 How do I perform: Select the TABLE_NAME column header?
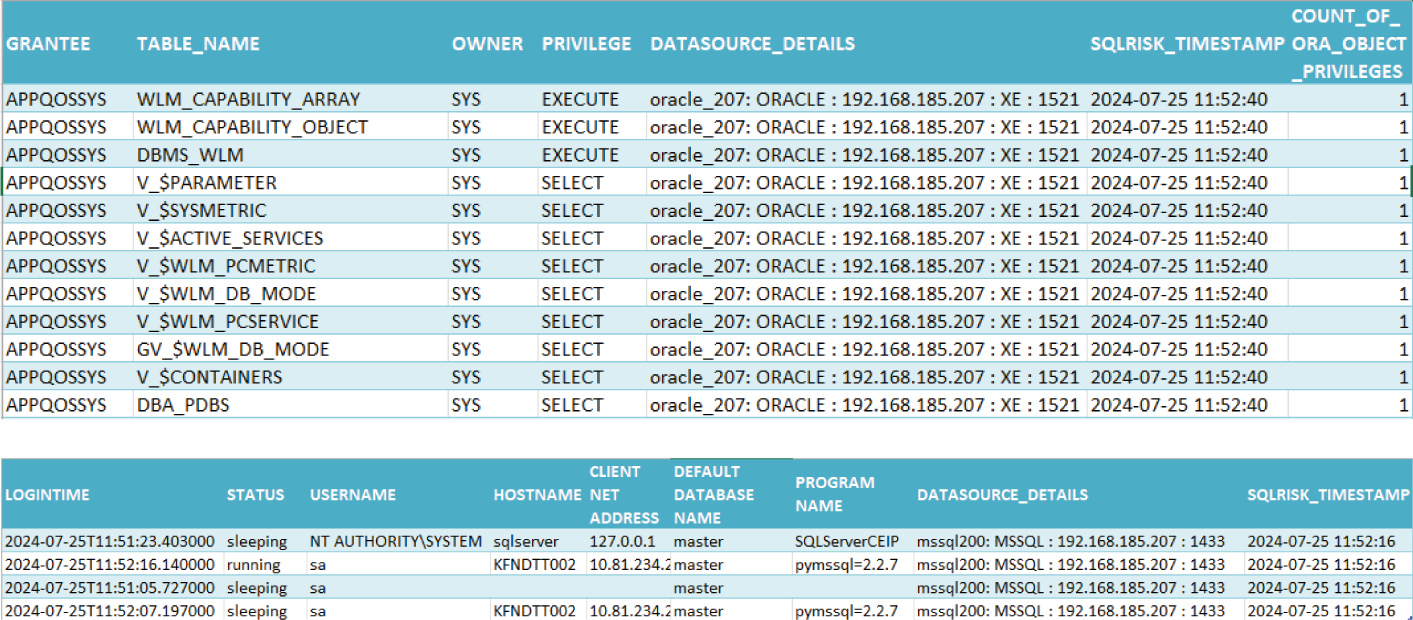(198, 44)
